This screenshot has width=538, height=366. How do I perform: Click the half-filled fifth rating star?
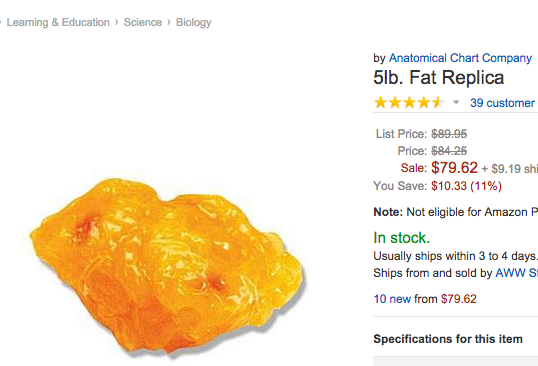438,103
